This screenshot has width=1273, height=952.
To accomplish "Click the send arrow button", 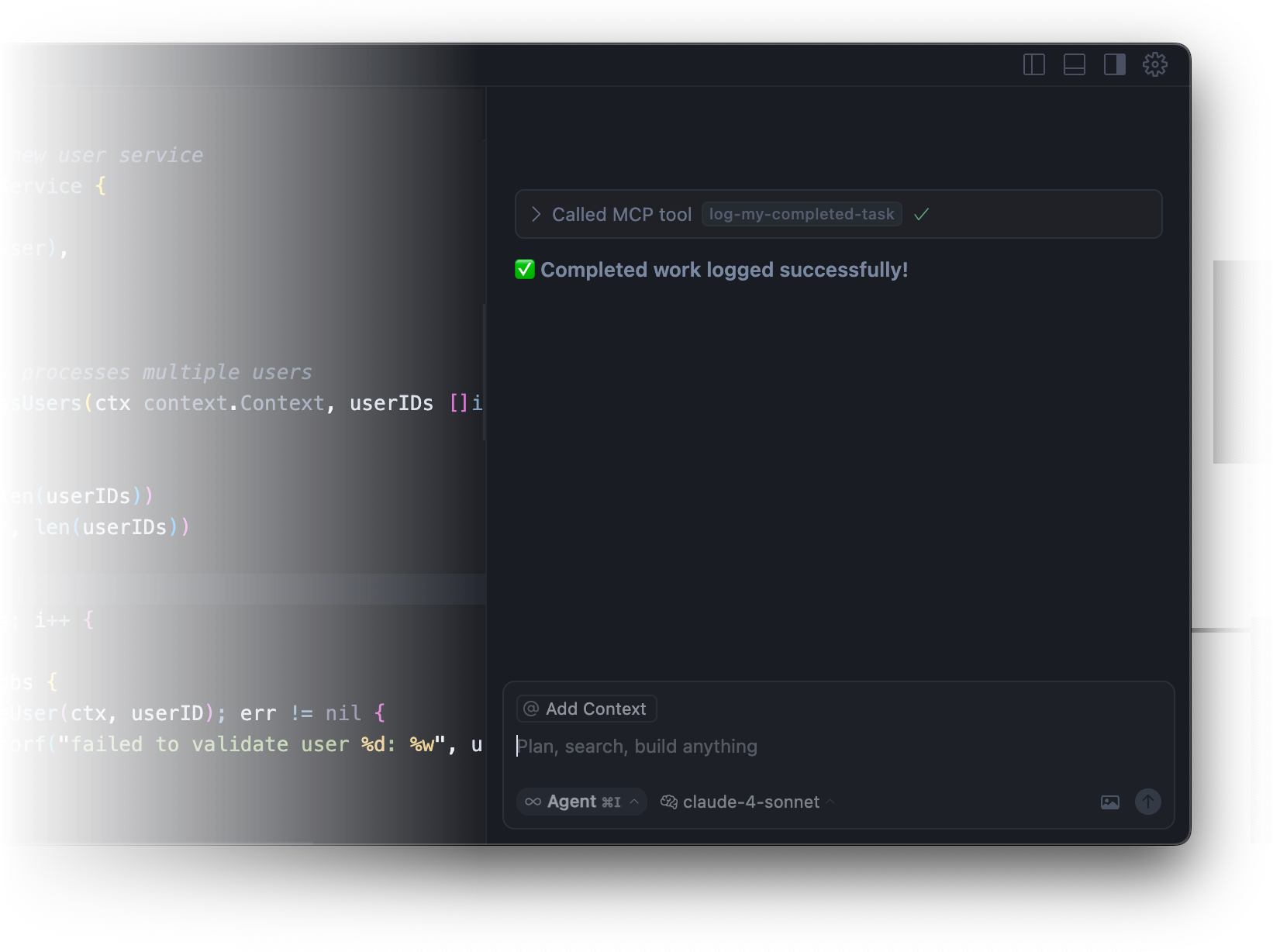I will tap(1148, 802).
